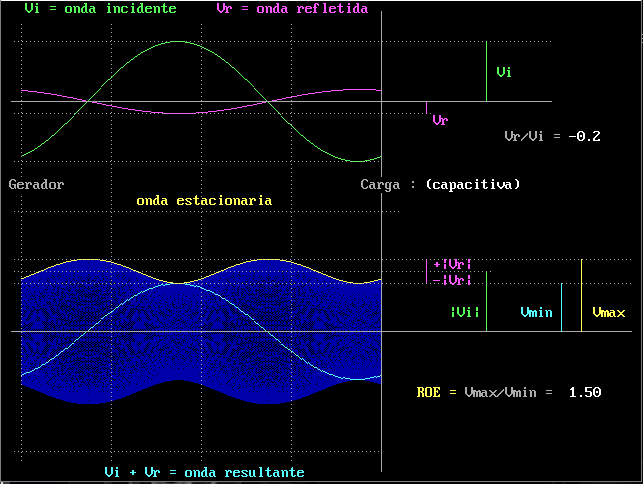Click the cyan Vmin vertical bar label
Viewport: 643px width, 484px height.
(536, 313)
